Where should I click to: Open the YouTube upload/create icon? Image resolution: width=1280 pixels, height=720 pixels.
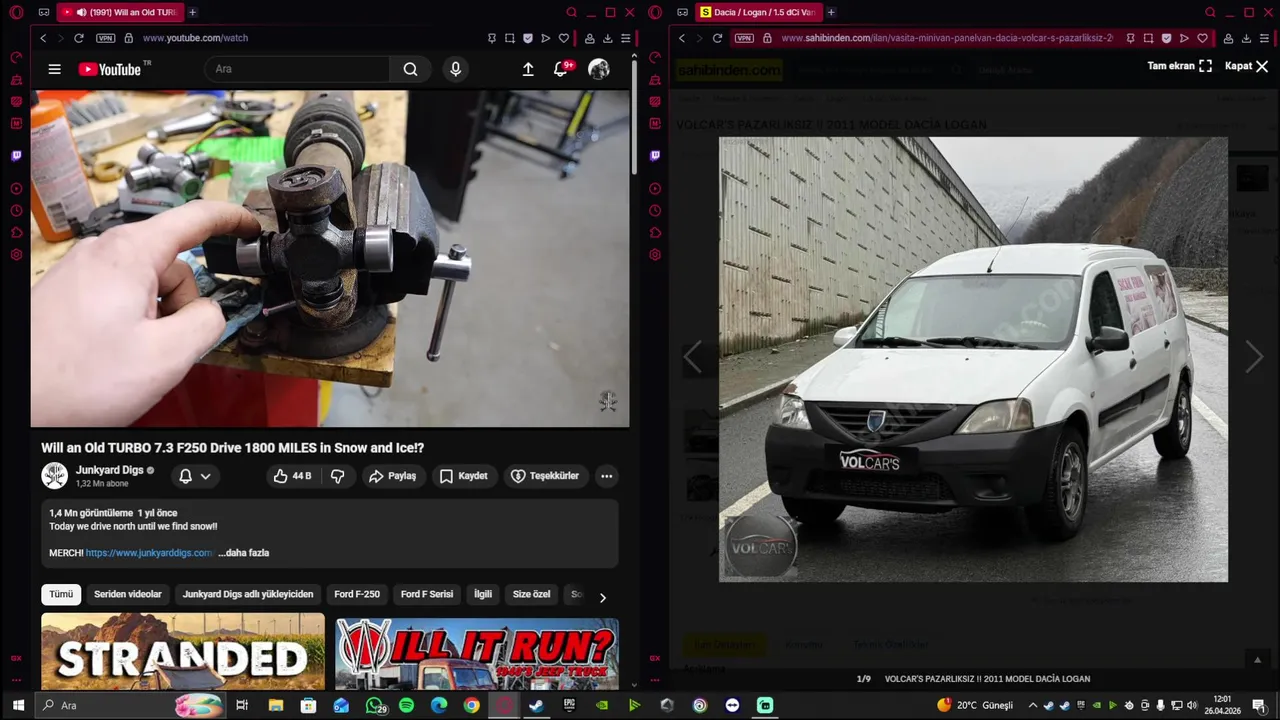[528, 69]
